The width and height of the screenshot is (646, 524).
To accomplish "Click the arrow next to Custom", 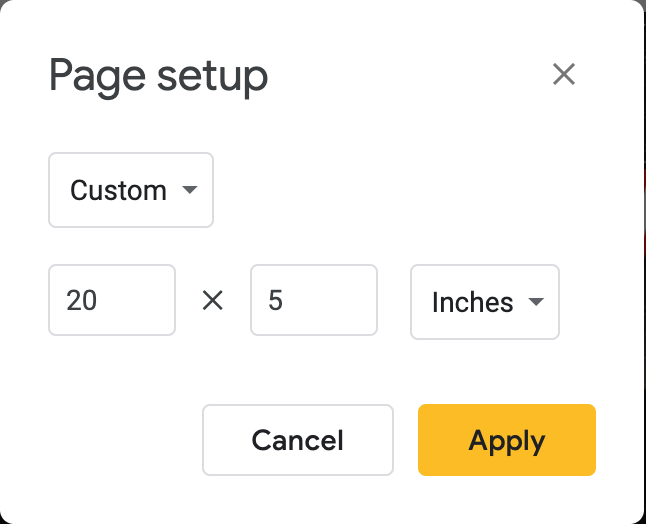I will [x=189, y=190].
